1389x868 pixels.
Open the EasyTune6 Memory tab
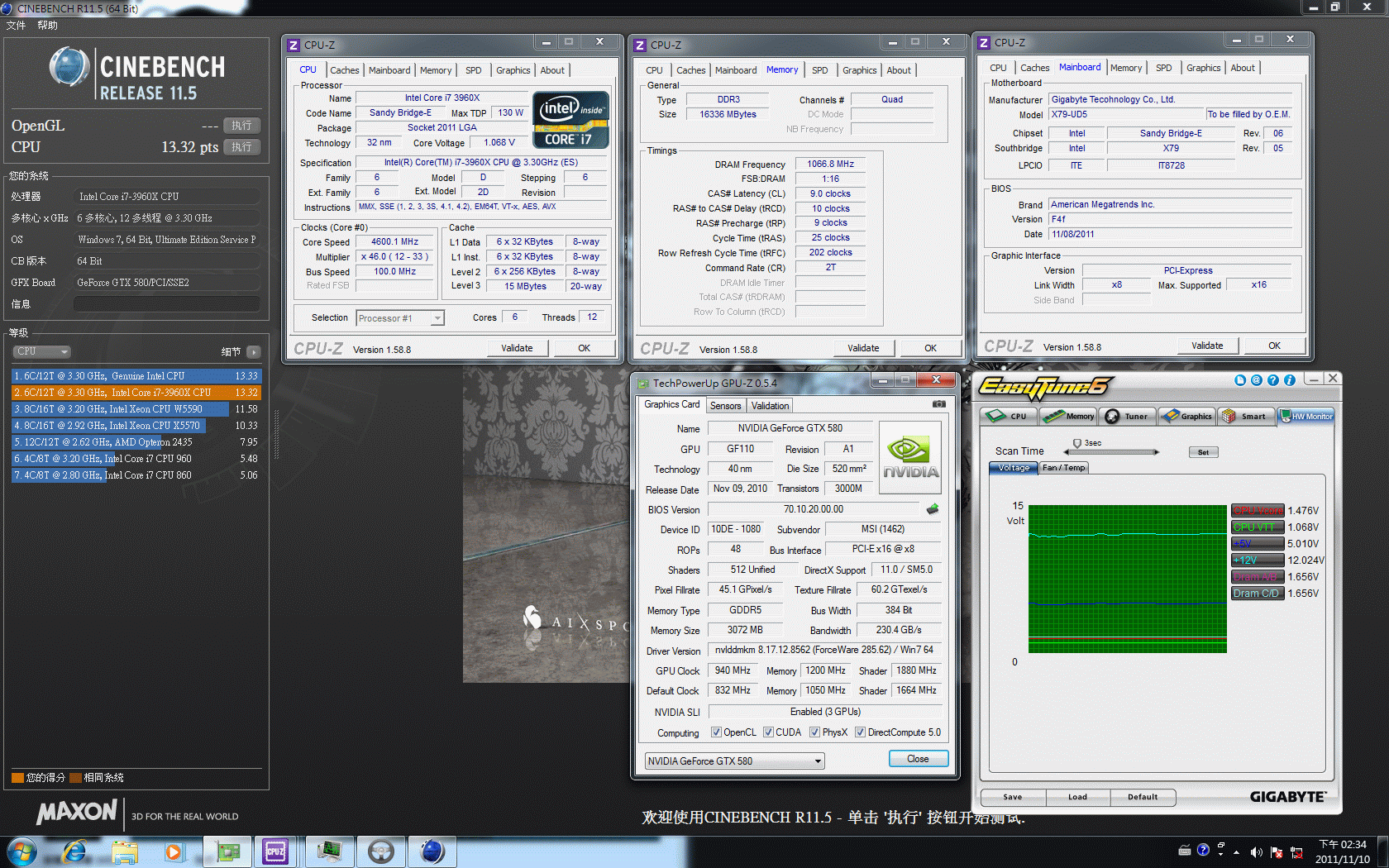(x=1068, y=416)
